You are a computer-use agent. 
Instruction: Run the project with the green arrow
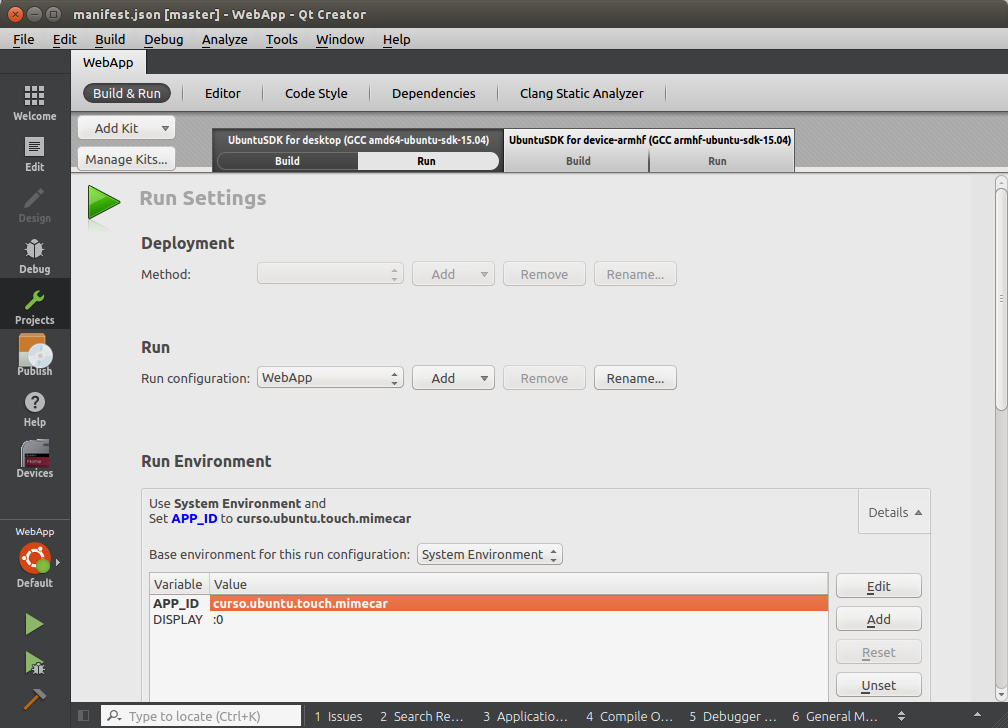(34, 624)
